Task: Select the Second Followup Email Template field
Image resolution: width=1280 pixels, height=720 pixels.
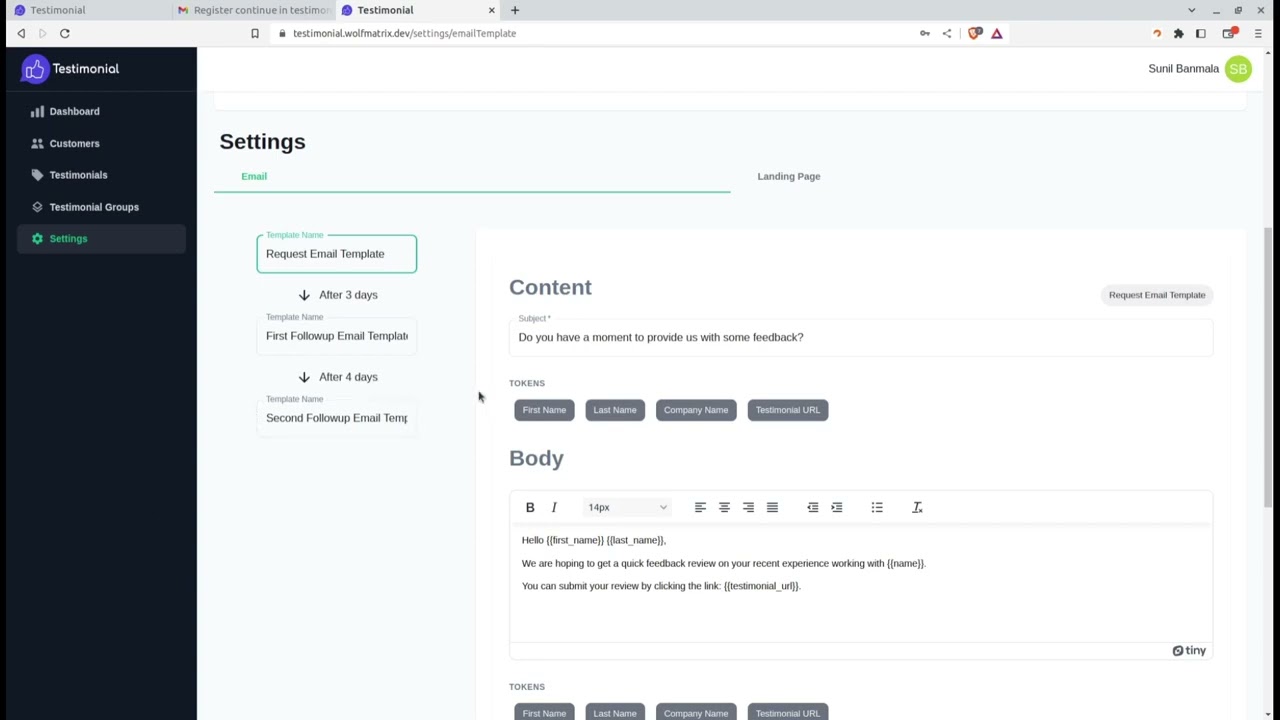Action: click(x=337, y=418)
